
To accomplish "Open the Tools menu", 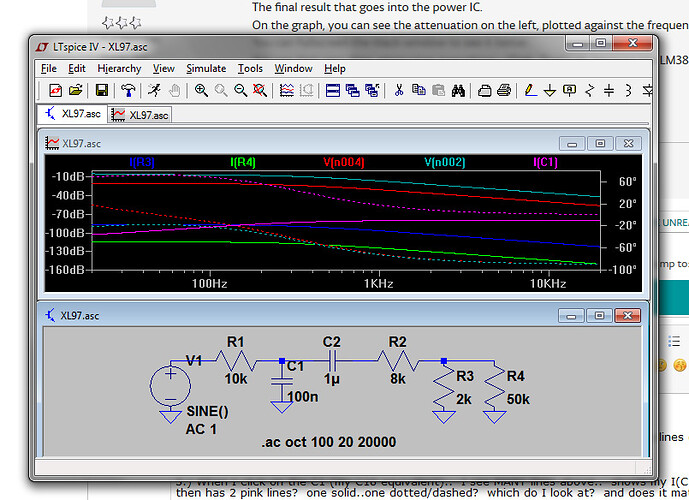I will [250, 68].
